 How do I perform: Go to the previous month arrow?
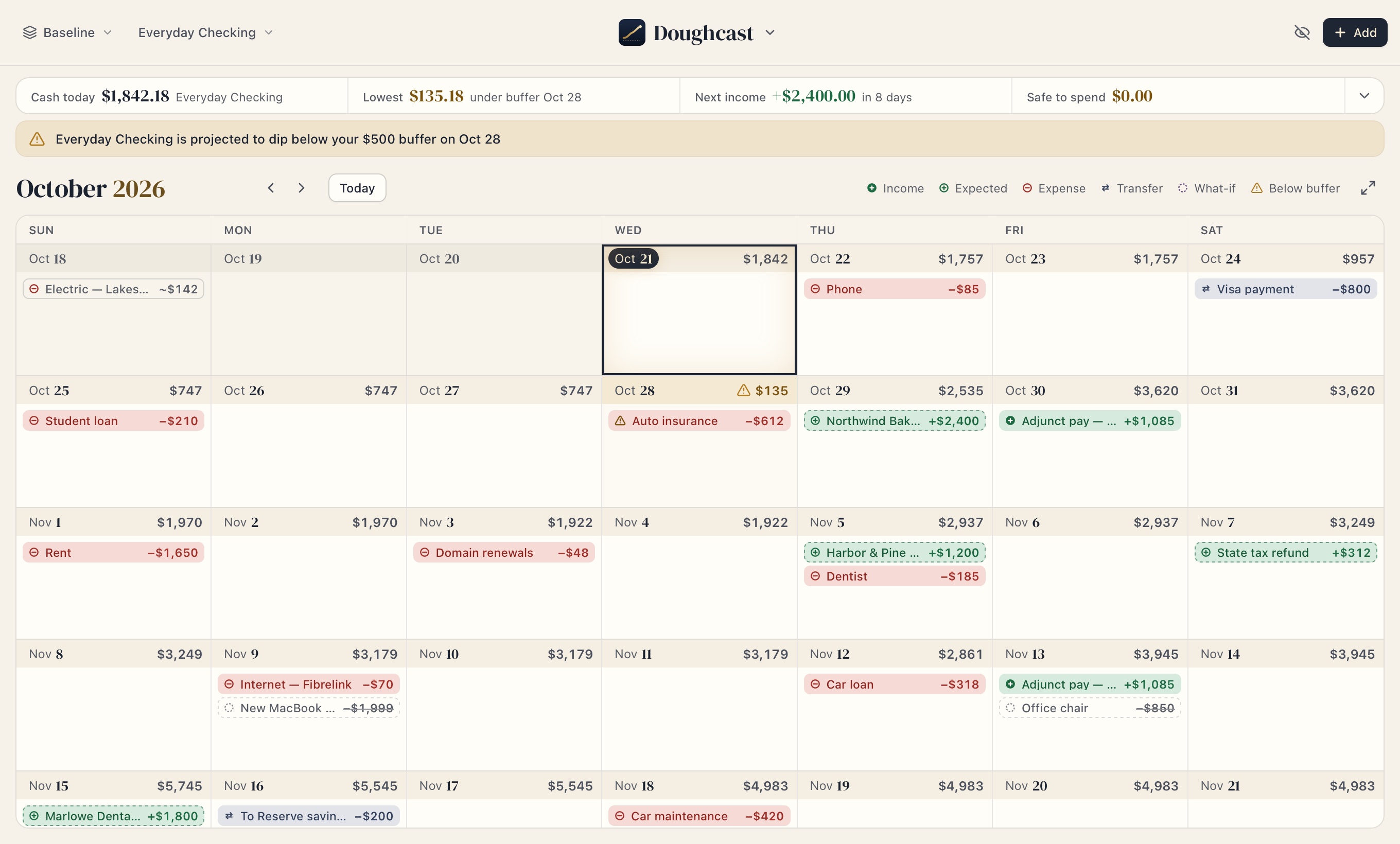coord(271,188)
